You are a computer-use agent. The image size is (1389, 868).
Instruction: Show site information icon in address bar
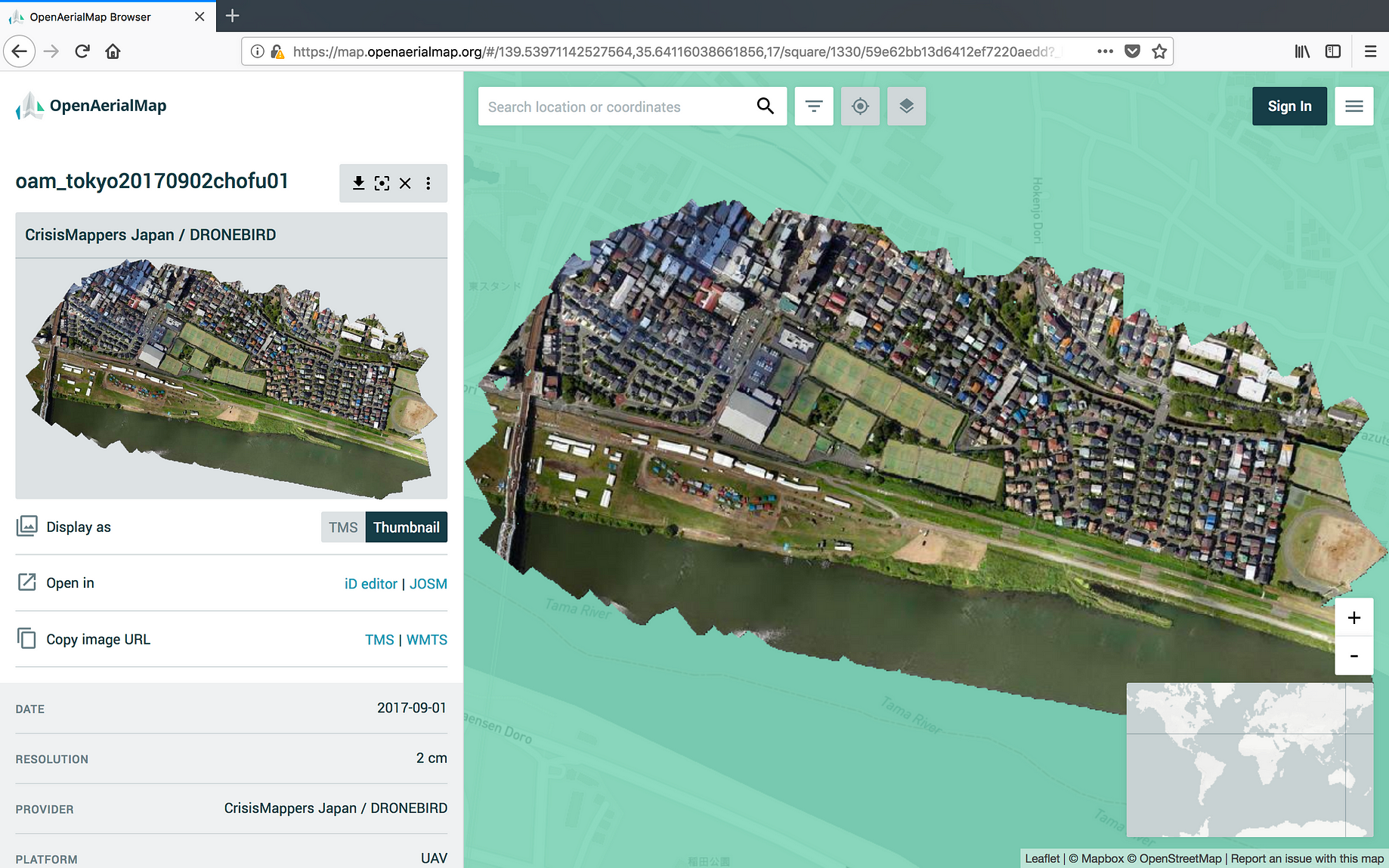[258, 51]
